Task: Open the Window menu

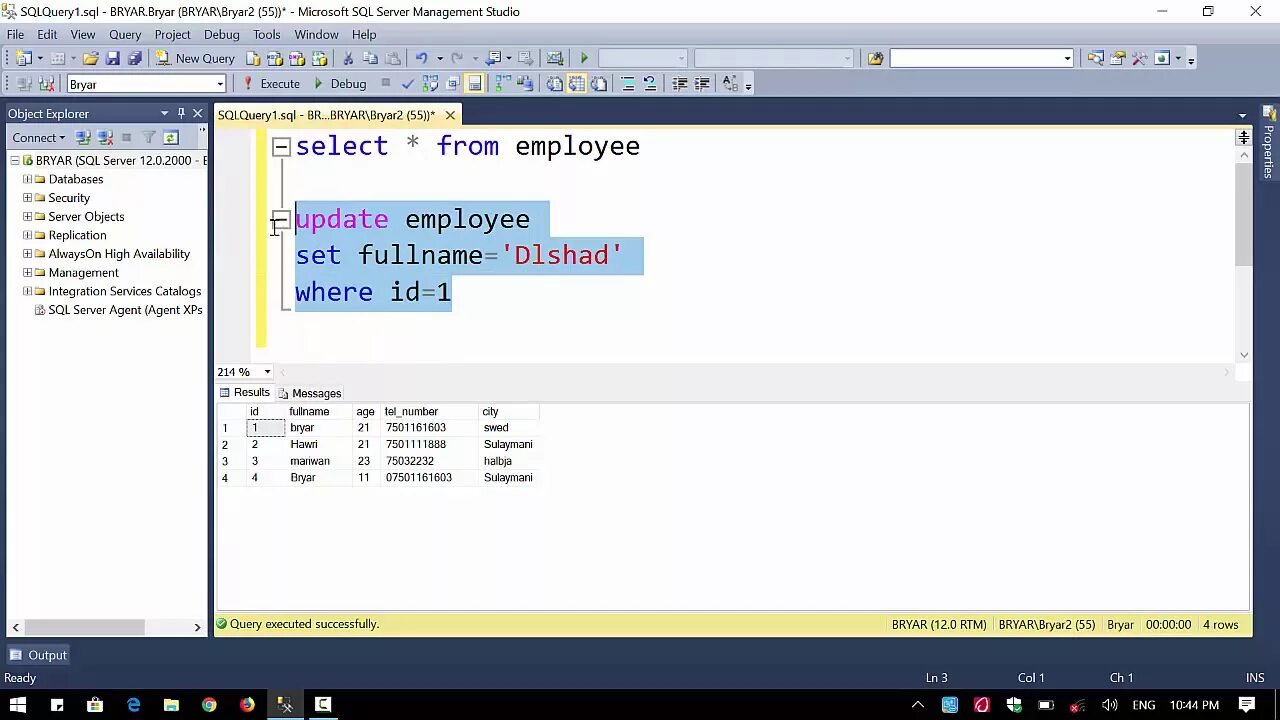Action: pyautogui.click(x=316, y=34)
